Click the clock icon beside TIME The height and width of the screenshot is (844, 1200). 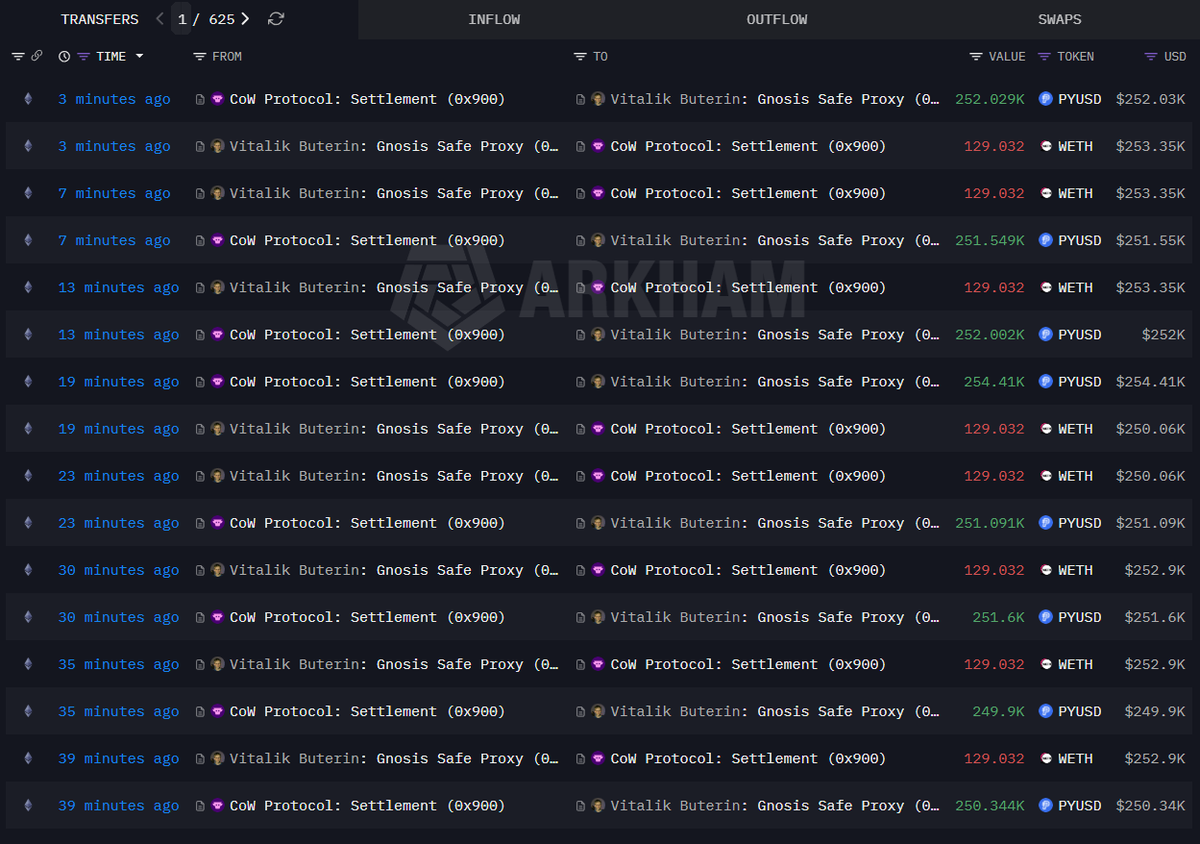[x=64, y=57]
